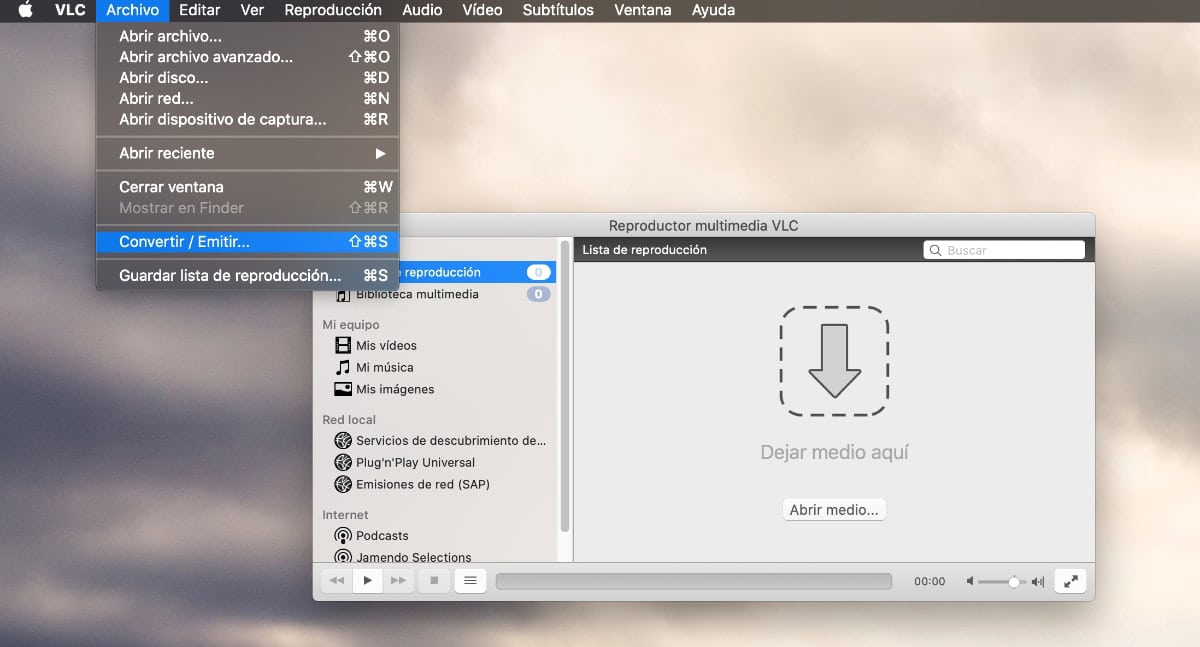Viewport: 1200px width, 647px height.
Task: Click the Mis imágenes picture icon
Action: pyautogui.click(x=343, y=390)
